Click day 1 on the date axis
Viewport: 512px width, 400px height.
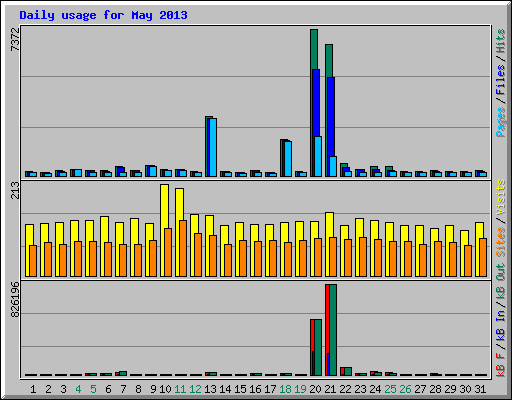tap(33, 389)
